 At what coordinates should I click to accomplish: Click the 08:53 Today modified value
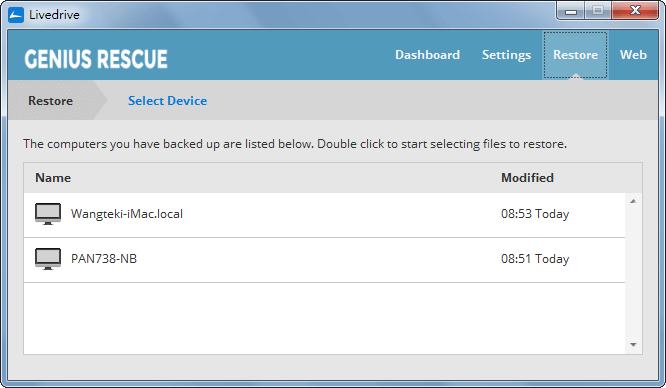pos(535,214)
